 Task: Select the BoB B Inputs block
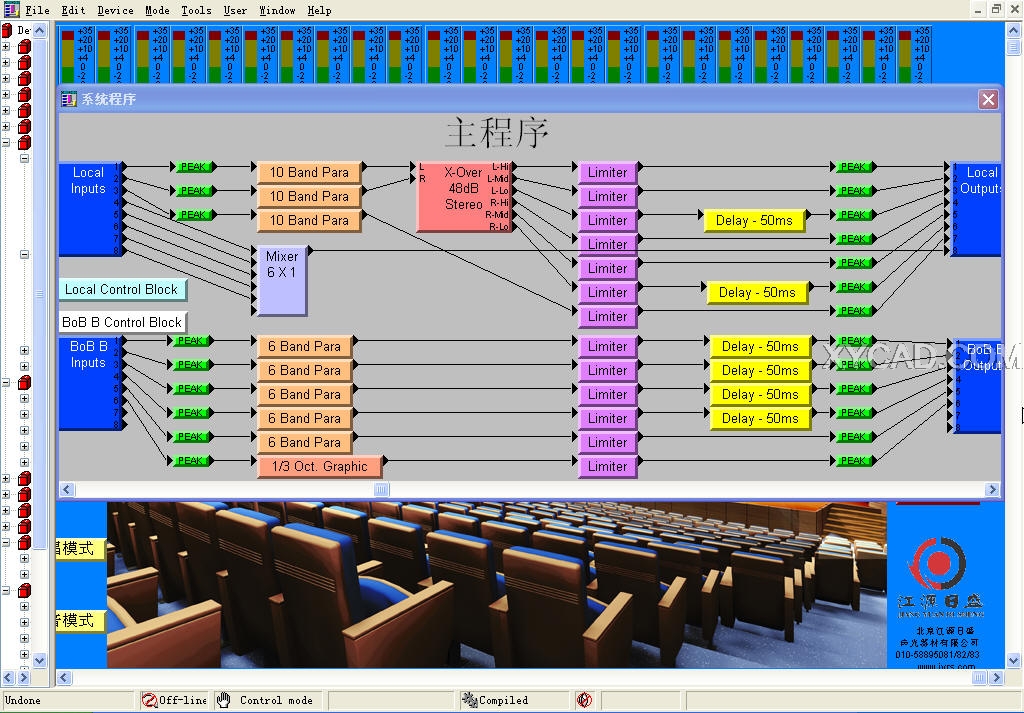coord(89,384)
